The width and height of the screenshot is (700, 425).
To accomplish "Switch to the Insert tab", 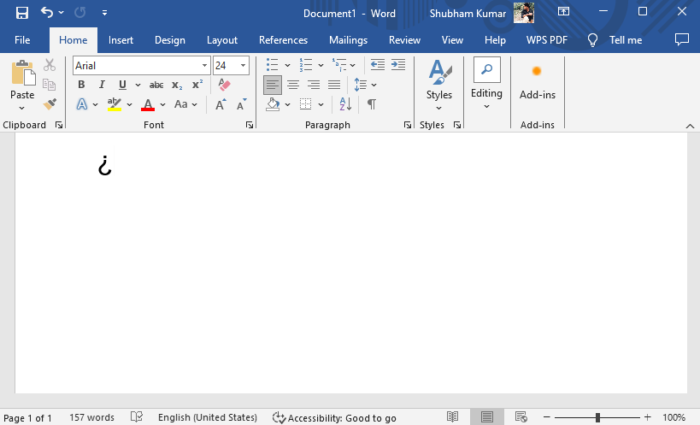I will click(x=121, y=40).
